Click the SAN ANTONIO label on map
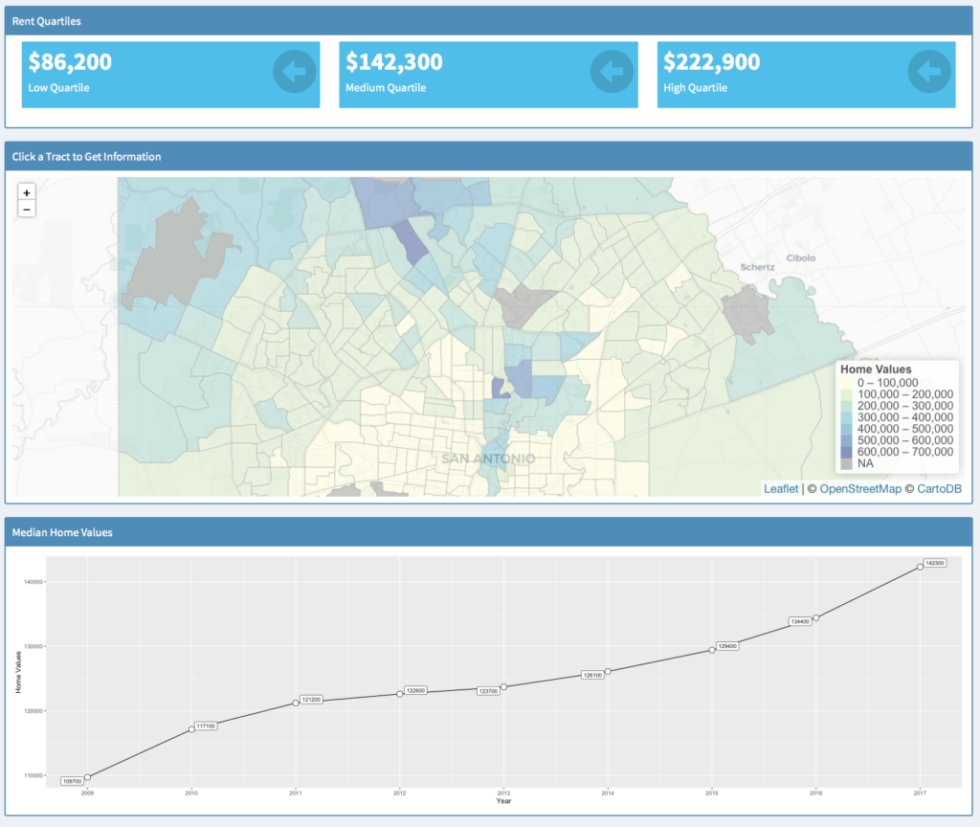Viewport: 980px width, 827px height. tap(488, 459)
